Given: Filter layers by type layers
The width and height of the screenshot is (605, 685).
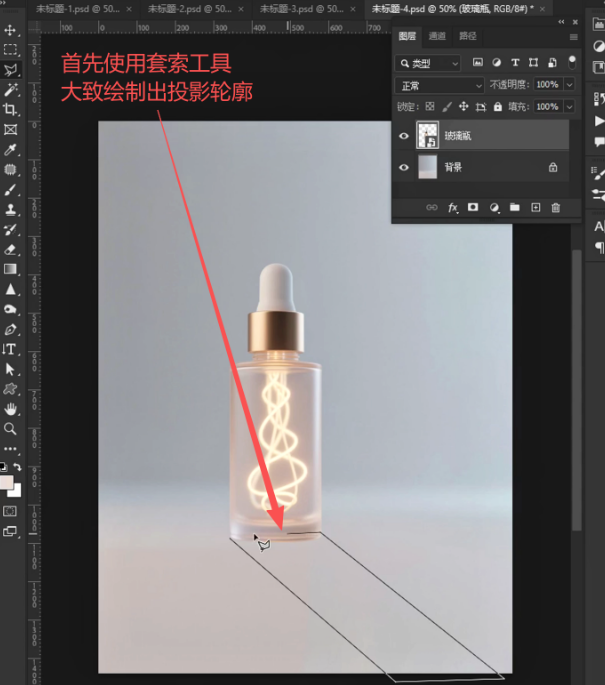Looking at the screenshot, I should point(515,62).
